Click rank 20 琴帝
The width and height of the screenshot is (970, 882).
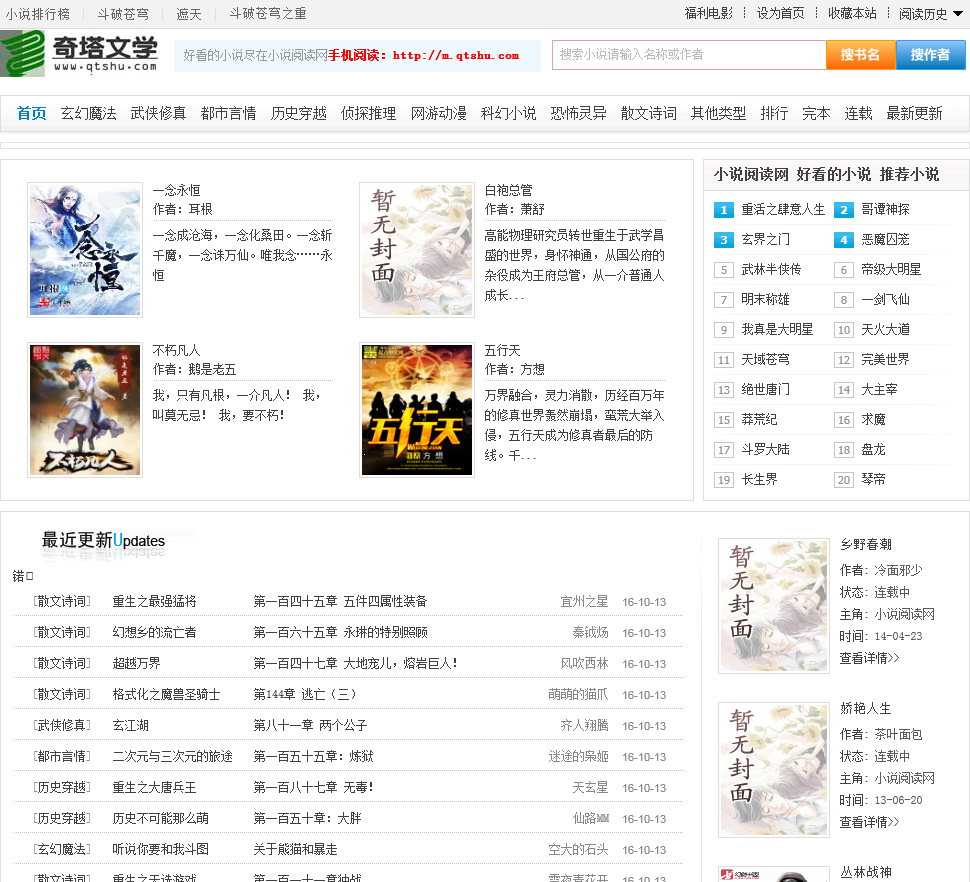pyautogui.click(x=873, y=479)
